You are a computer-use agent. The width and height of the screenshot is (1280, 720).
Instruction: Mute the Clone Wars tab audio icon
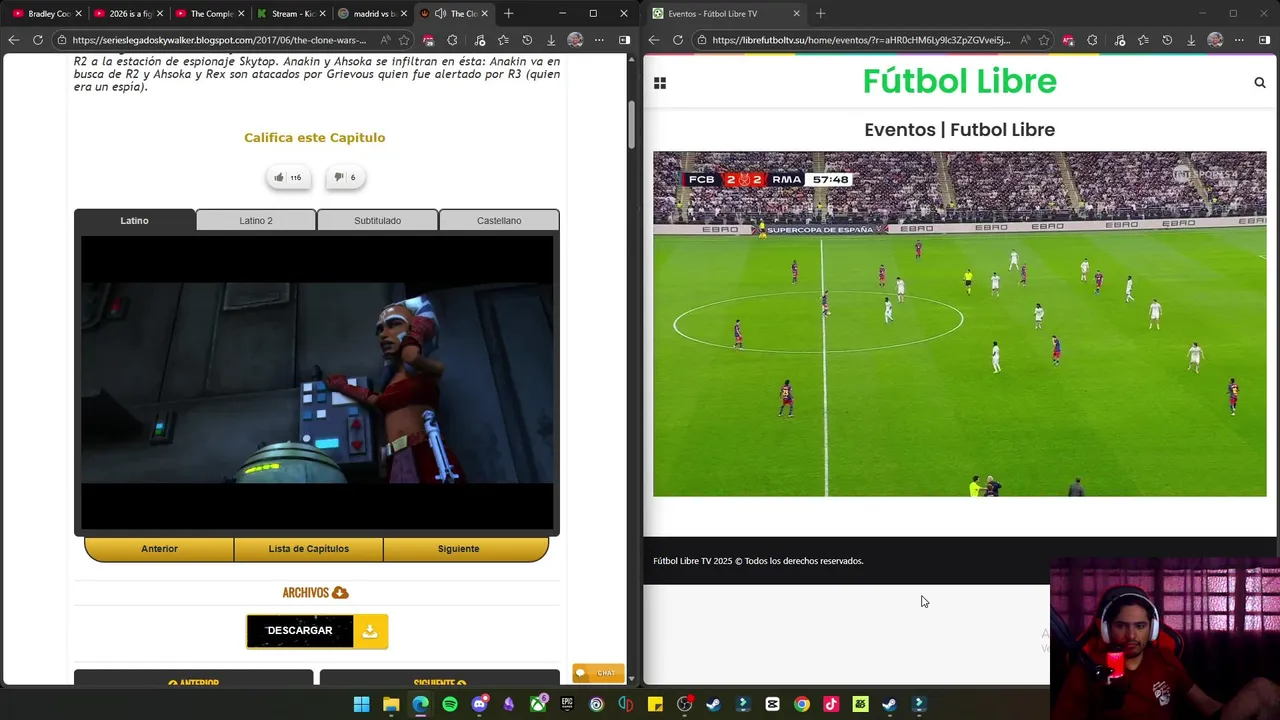pos(440,14)
